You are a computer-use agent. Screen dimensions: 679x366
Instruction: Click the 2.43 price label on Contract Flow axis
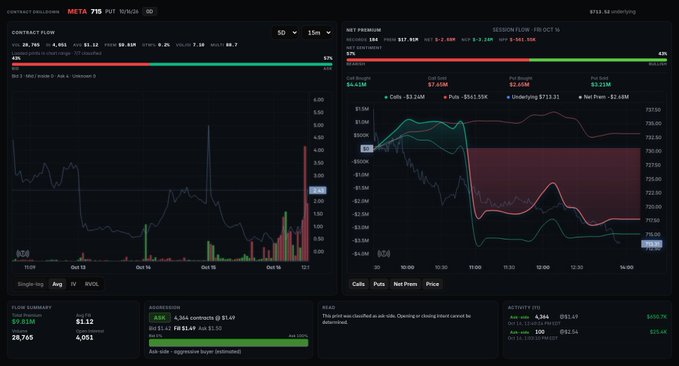(x=318, y=191)
